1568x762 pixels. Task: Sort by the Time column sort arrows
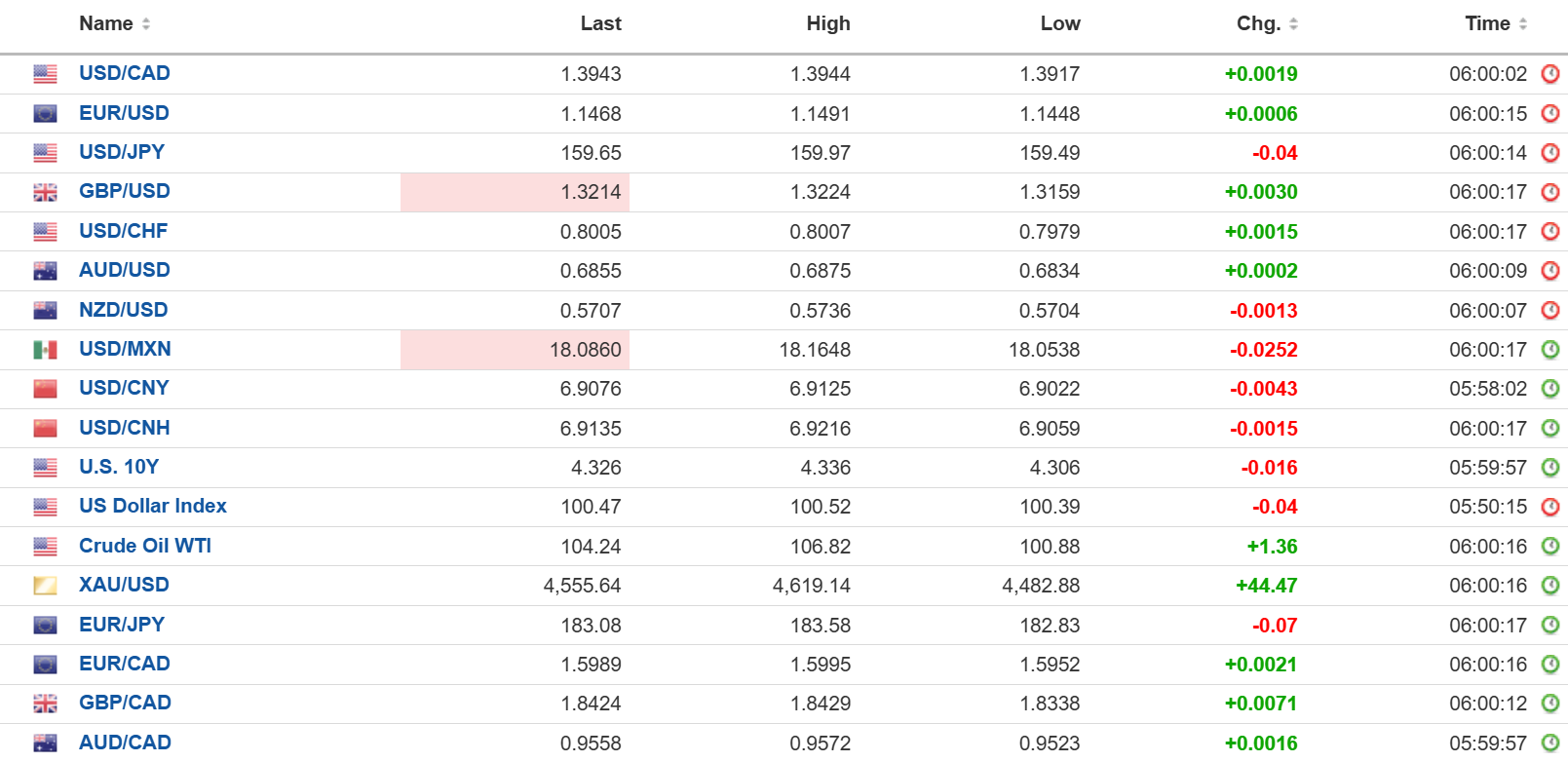click(x=1523, y=24)
